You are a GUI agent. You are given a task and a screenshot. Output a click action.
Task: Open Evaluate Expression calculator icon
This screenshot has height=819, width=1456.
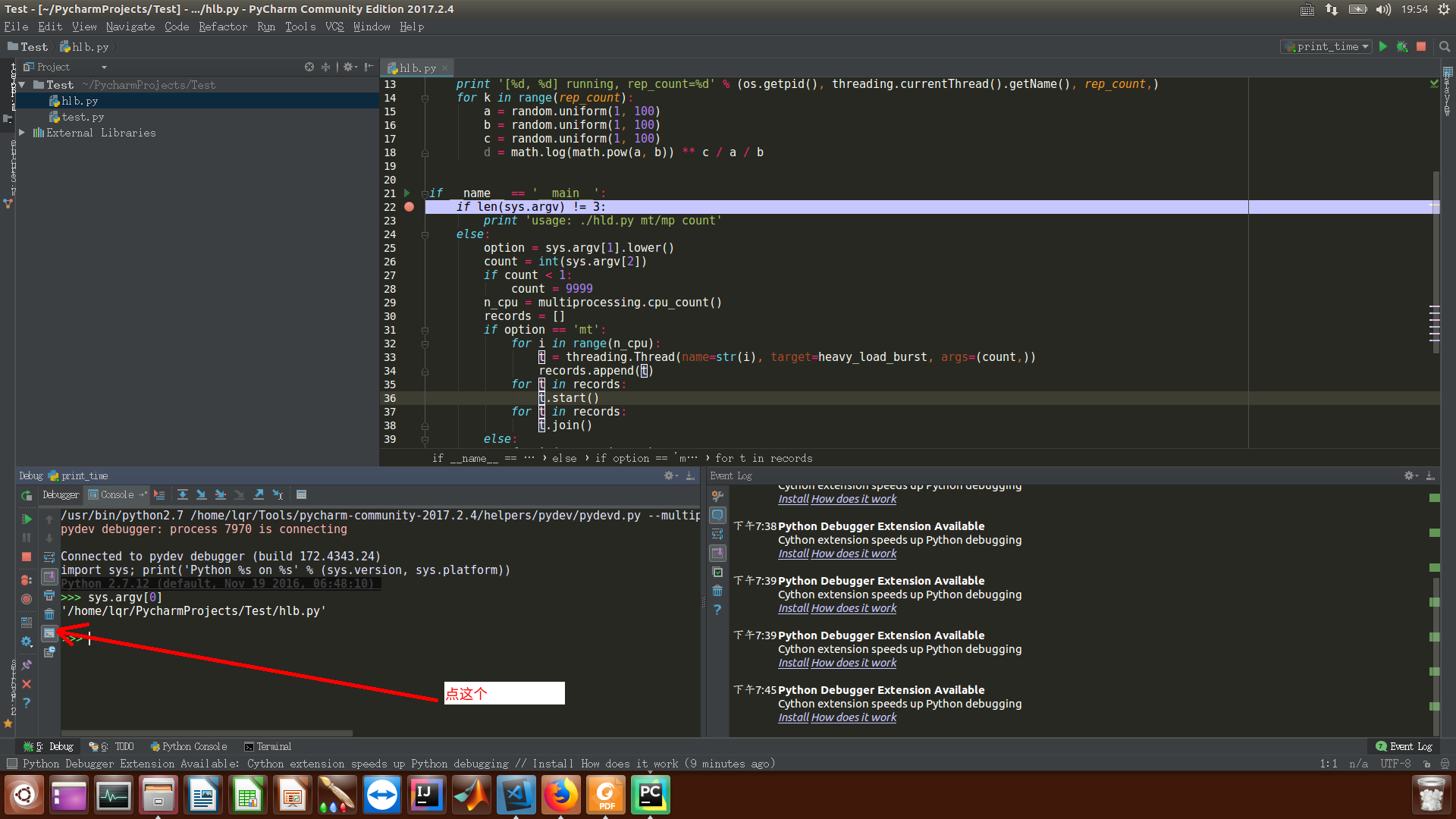301,494
